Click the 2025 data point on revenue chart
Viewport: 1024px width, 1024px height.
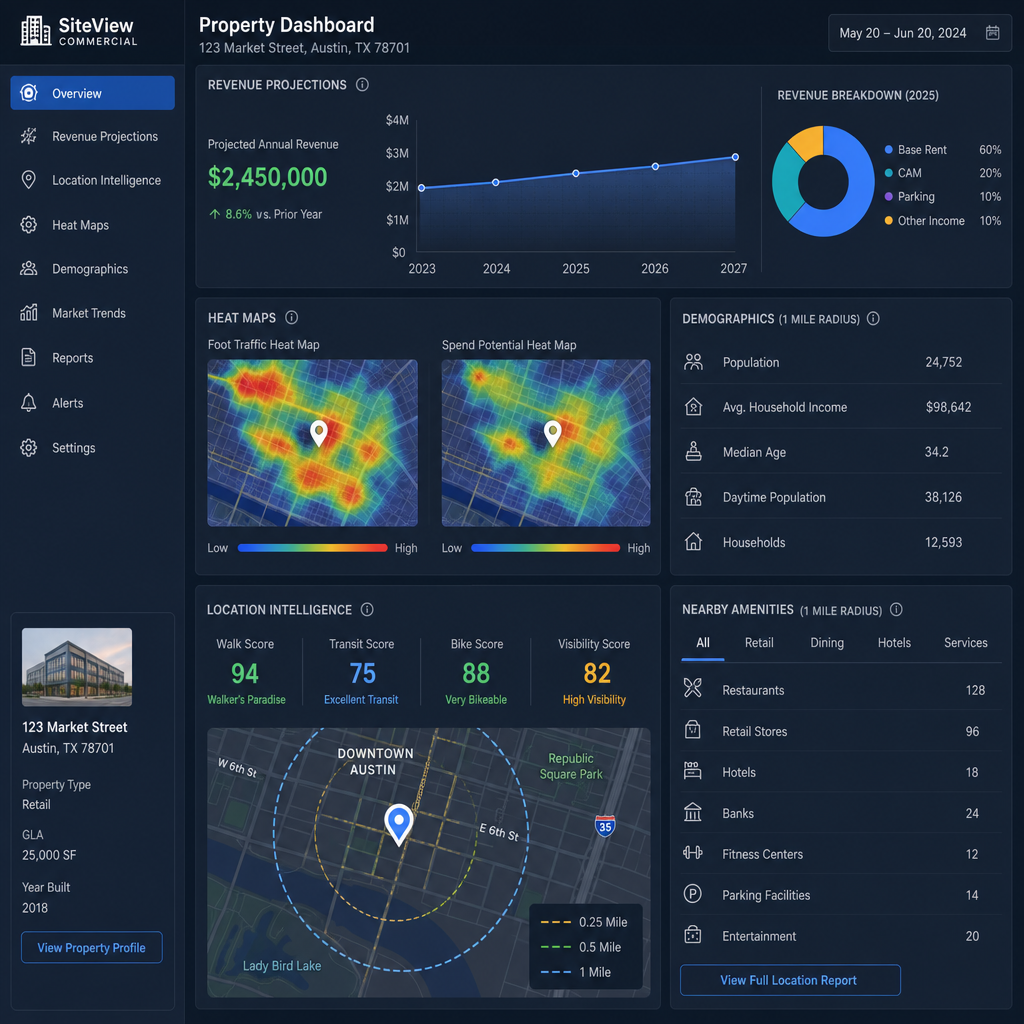576,173
